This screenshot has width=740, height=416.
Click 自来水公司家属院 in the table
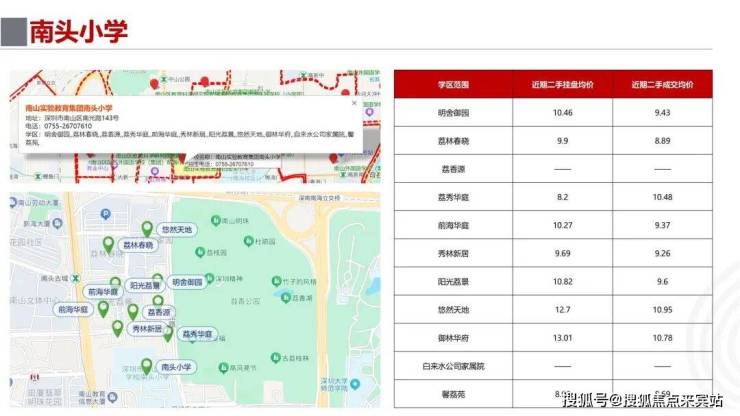pyautogui.click(x=453, y=366)
